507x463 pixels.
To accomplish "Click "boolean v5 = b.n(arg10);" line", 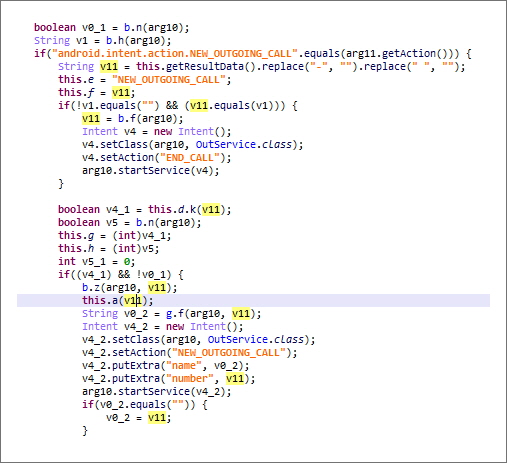I will coord(130,222).
